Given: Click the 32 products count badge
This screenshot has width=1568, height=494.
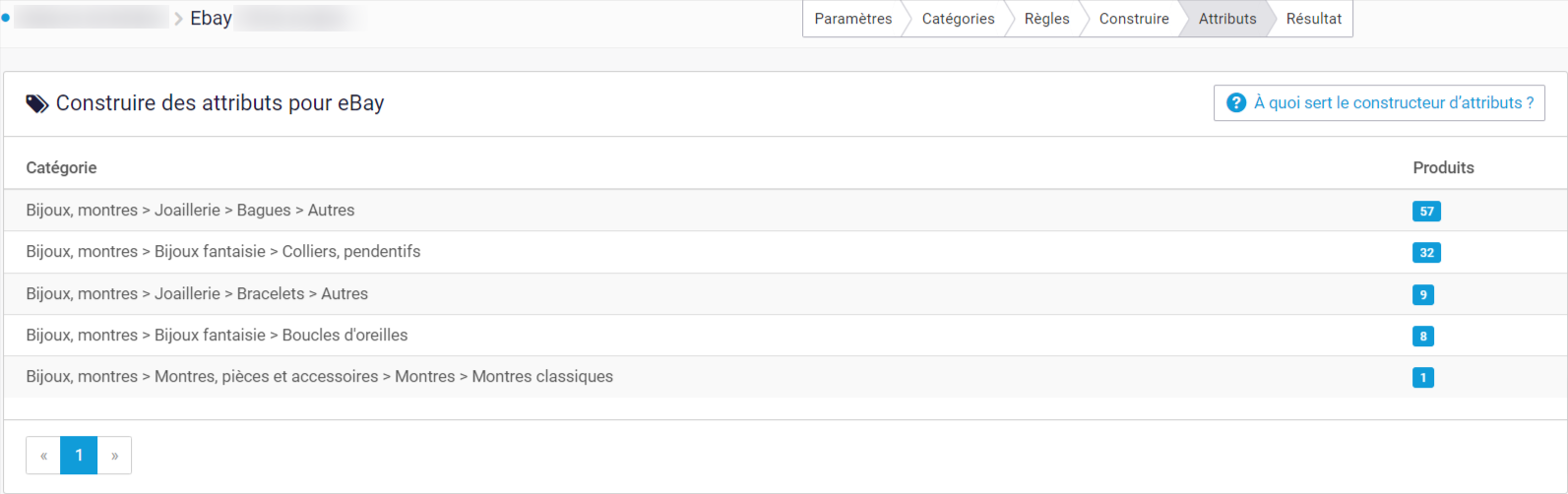Looking at the screenshot, I should coord(1427,252).
